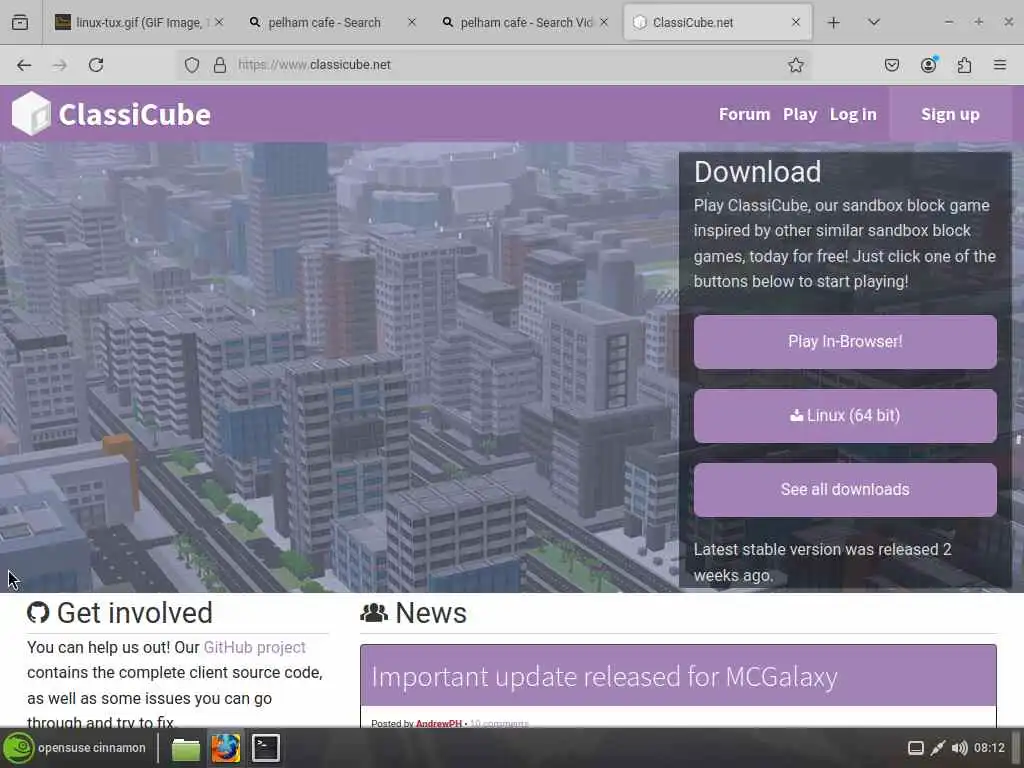Image resolution: width=1024 pixels, height=768 pixels.
Task: Close the linux-tux.gif tab
Action: tap(219, 22)
